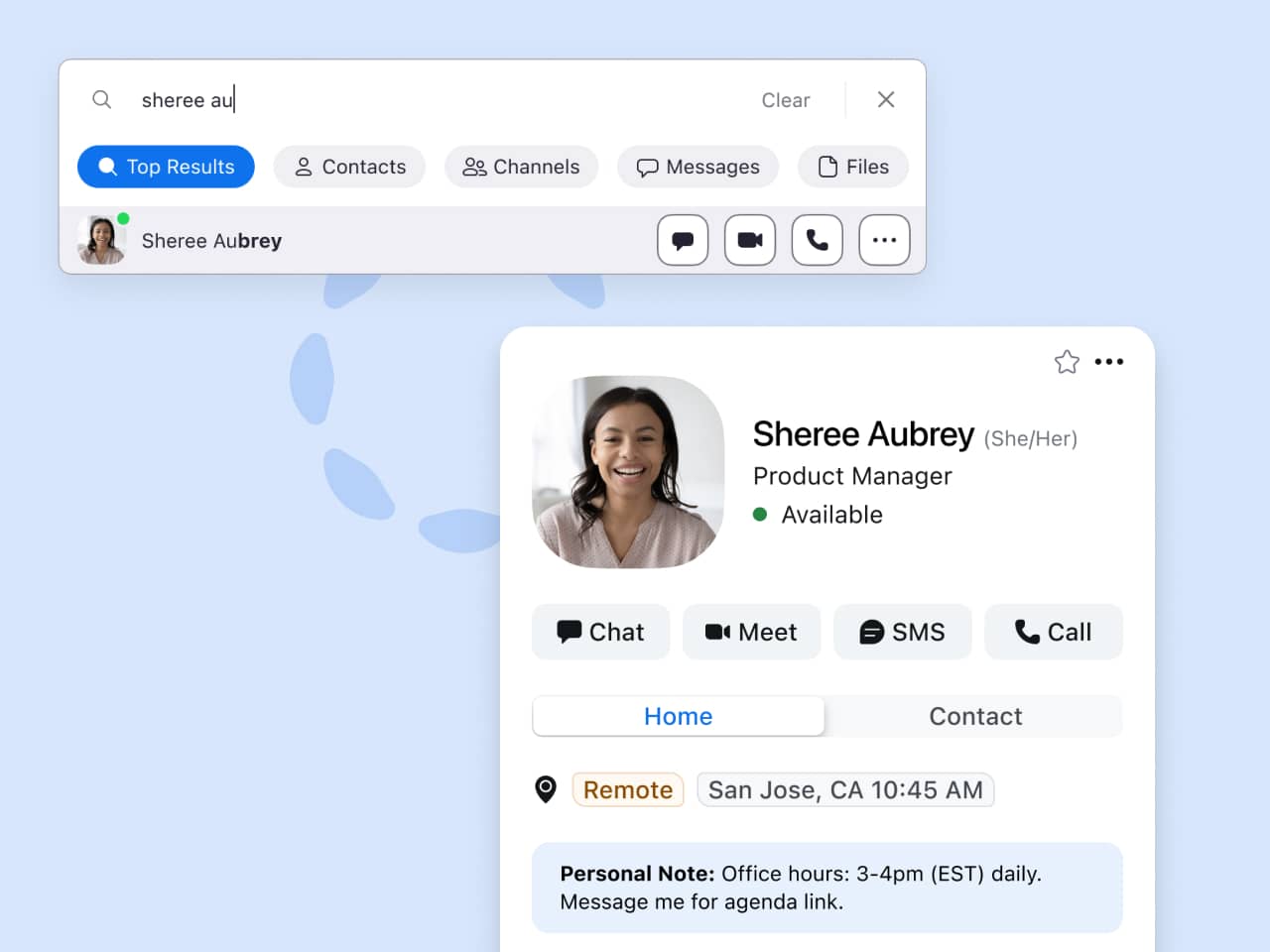Click the phone icon in search result
This screenshot has width=1270, height=952.
point(817,240)
